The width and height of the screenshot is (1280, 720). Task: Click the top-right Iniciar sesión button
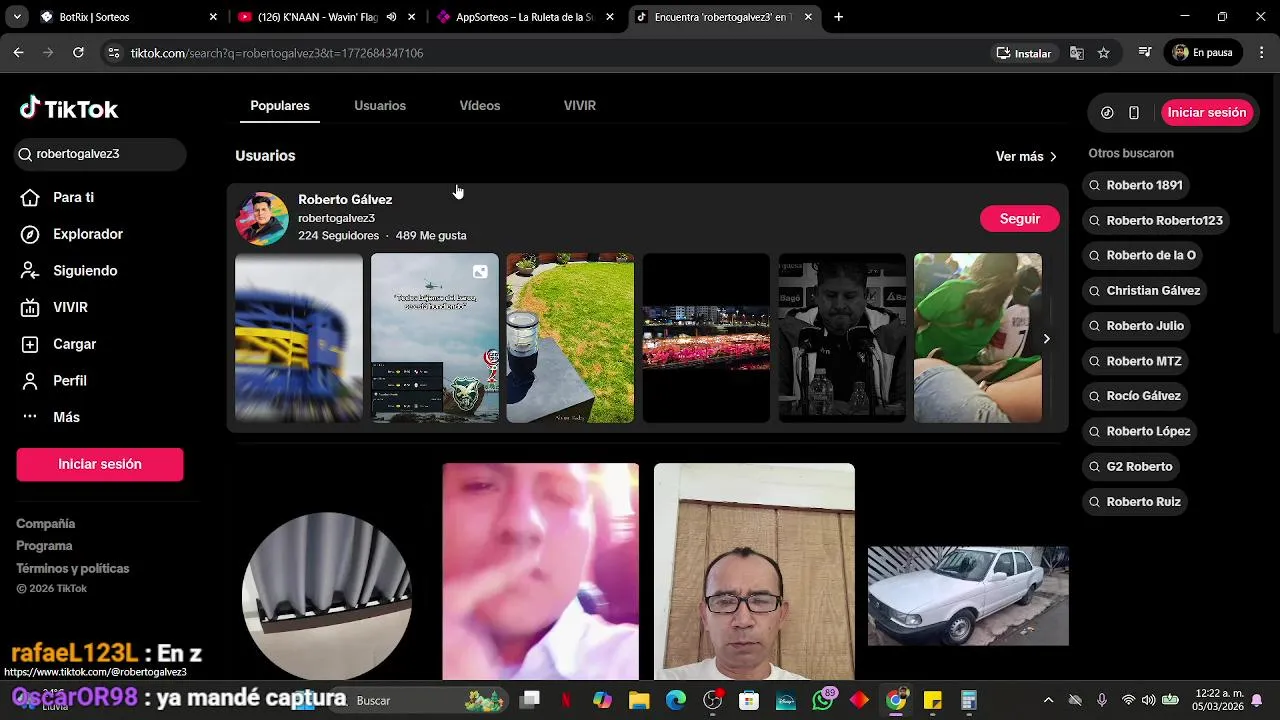click(1207, 113)
